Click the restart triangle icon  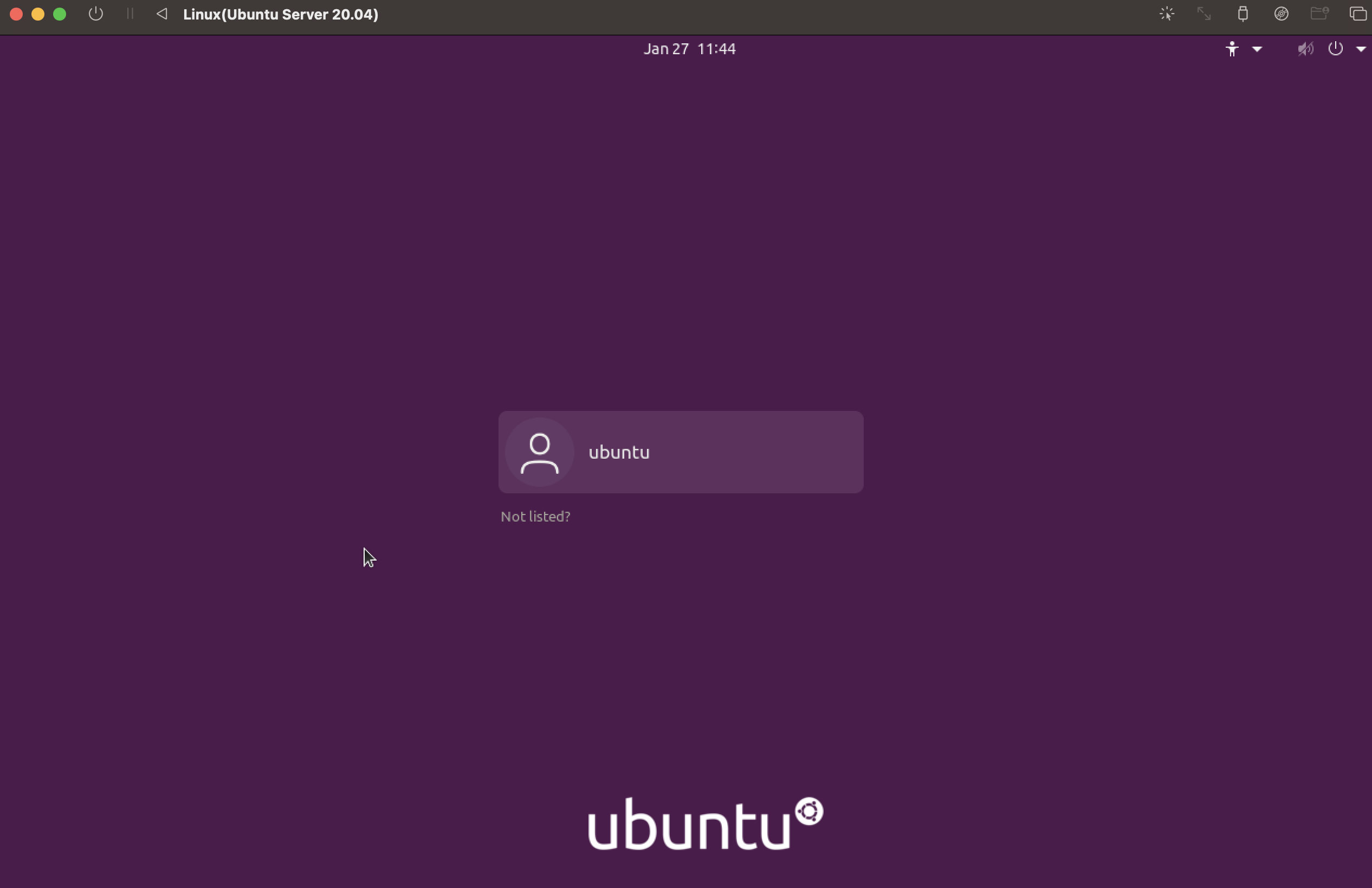point(162,14)
